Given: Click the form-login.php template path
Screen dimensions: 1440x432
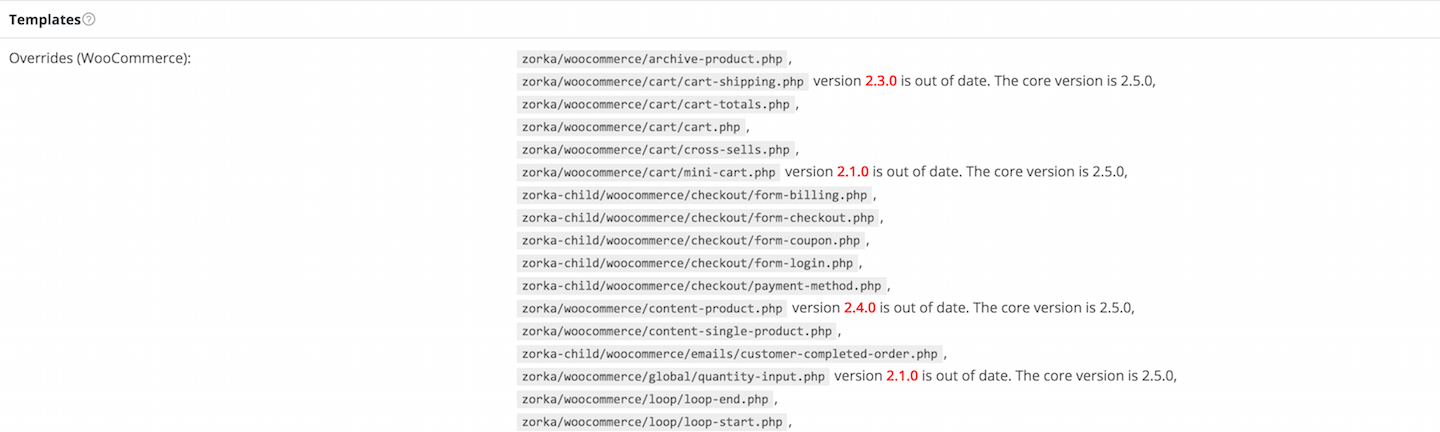Looking at the screenshot, I should pos(687,263).
